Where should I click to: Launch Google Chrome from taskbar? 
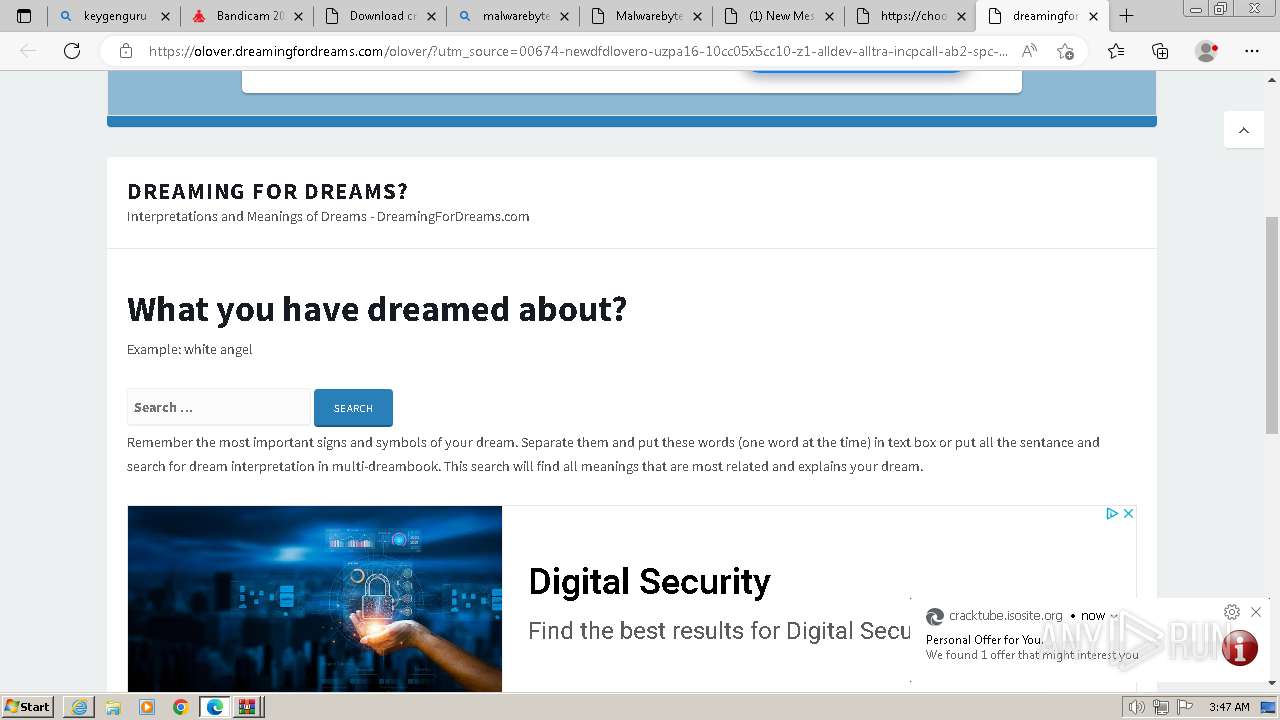(x=181, y=707)
